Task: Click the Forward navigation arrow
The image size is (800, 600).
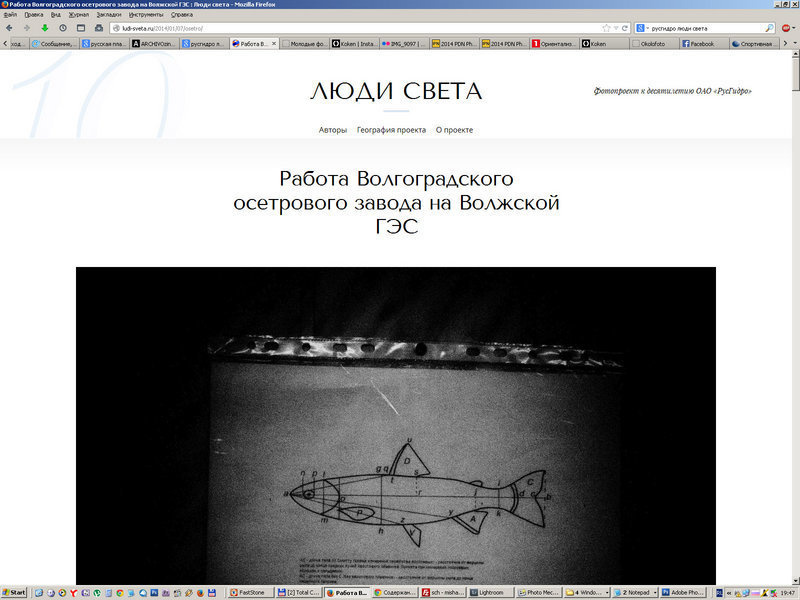Action: click(x=26, y=28)
